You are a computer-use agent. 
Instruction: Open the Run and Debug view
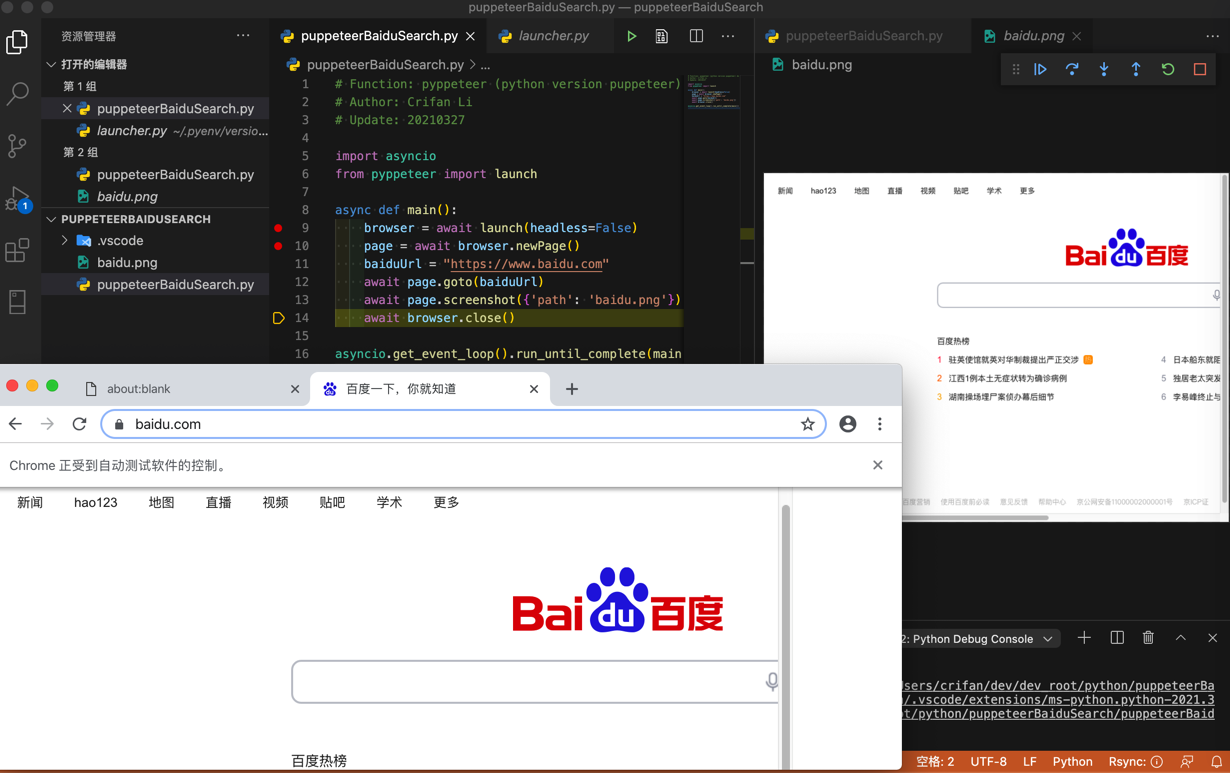tap(17, 198)
